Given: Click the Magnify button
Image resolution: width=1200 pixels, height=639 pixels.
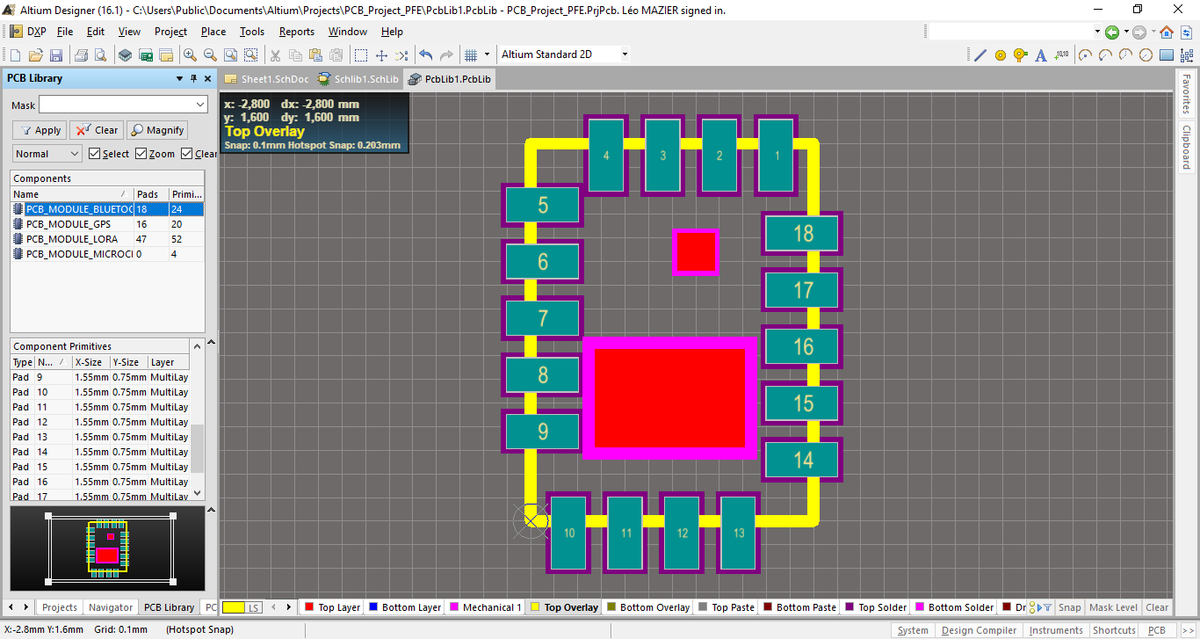Looking at the screenshot, I should tap(158, 130).
